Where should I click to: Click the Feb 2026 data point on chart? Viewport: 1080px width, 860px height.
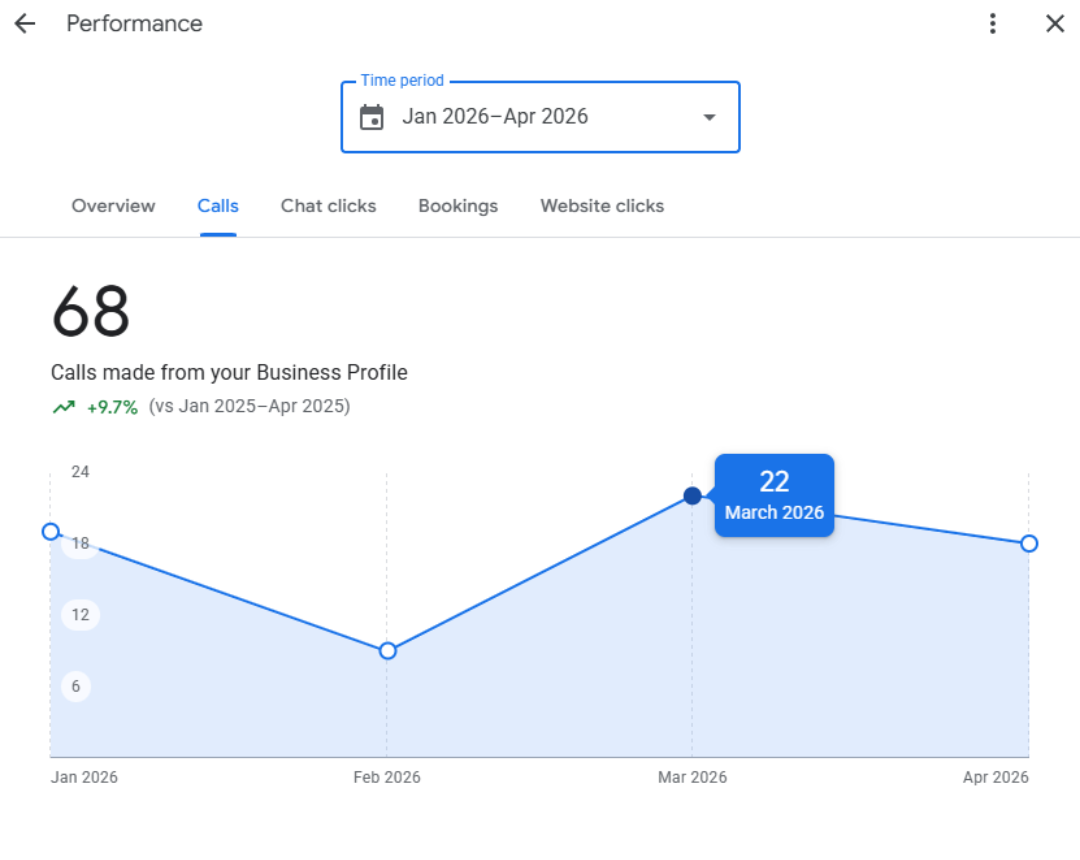pos(388,651)
